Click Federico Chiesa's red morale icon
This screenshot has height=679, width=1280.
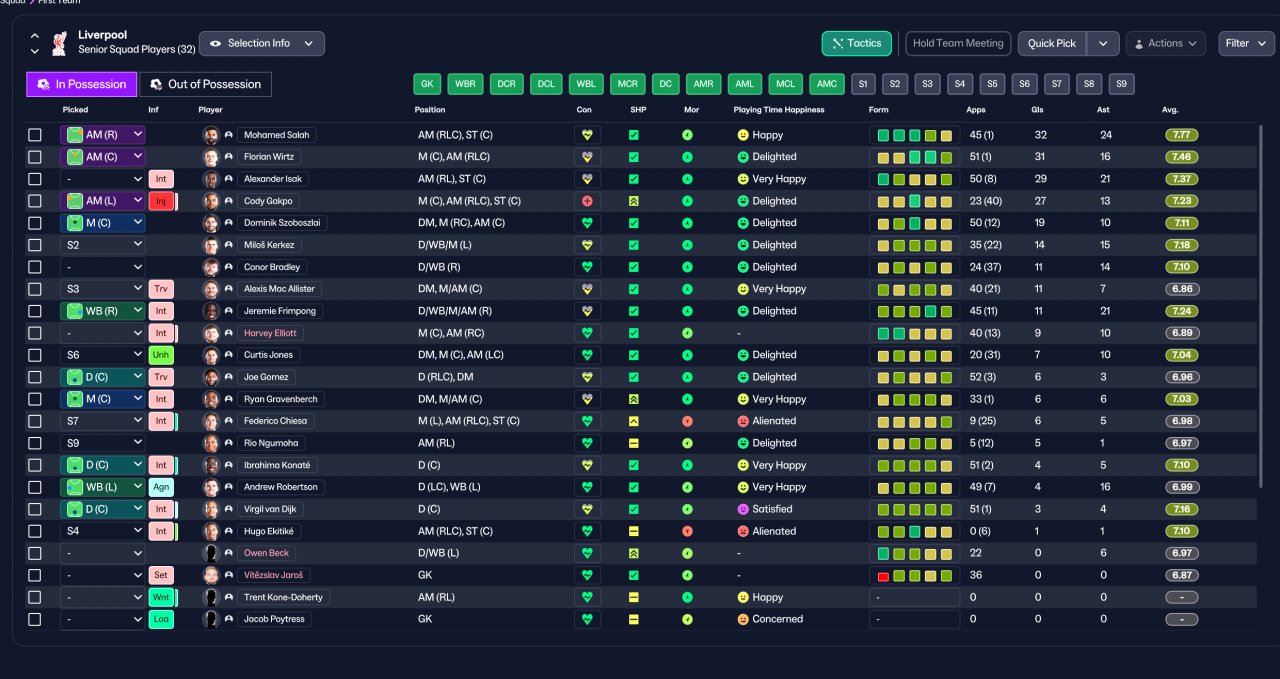[x=687, y=421]
